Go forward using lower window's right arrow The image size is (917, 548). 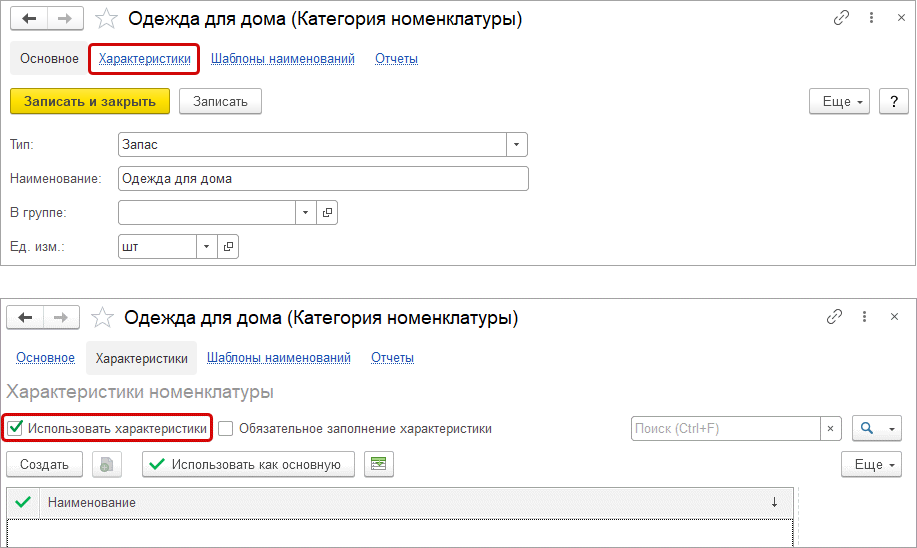tap(61, 318)
